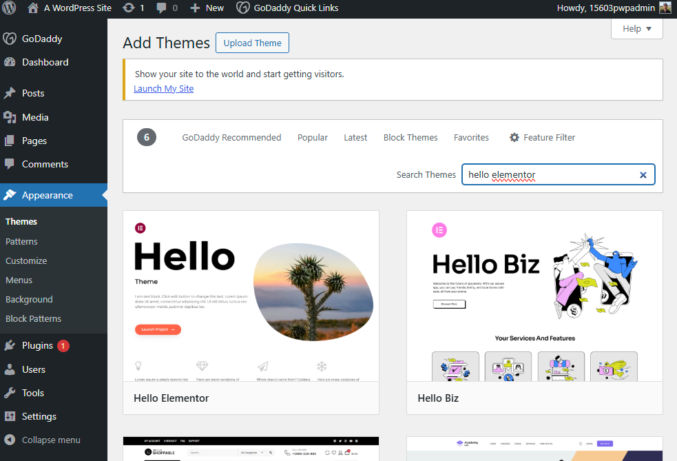Click the Hello Biz theme name

click(x=438, y=398)
